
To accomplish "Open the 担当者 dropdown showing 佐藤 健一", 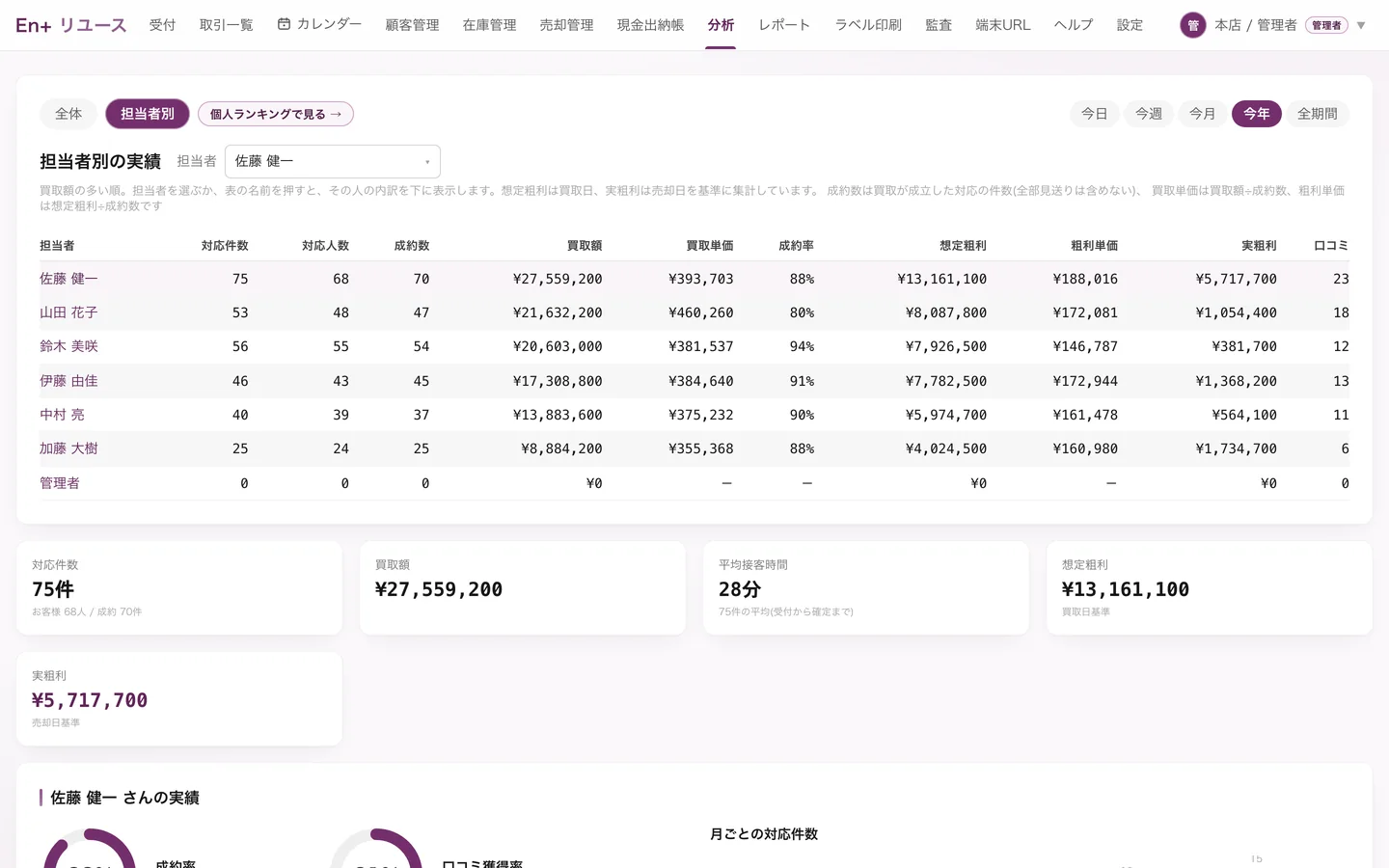I will pos(333,161).
